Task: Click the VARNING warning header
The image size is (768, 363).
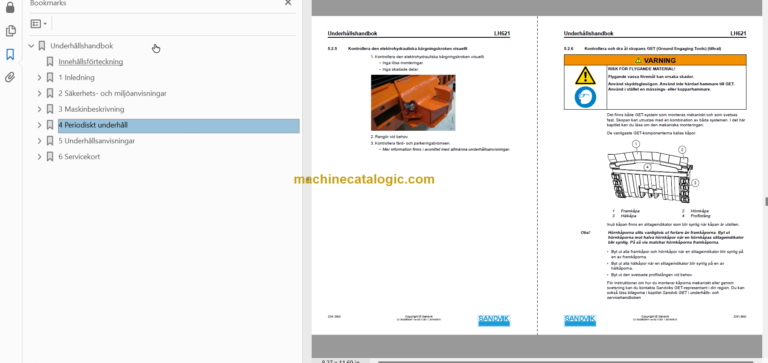Action: [x=655, y=60]
